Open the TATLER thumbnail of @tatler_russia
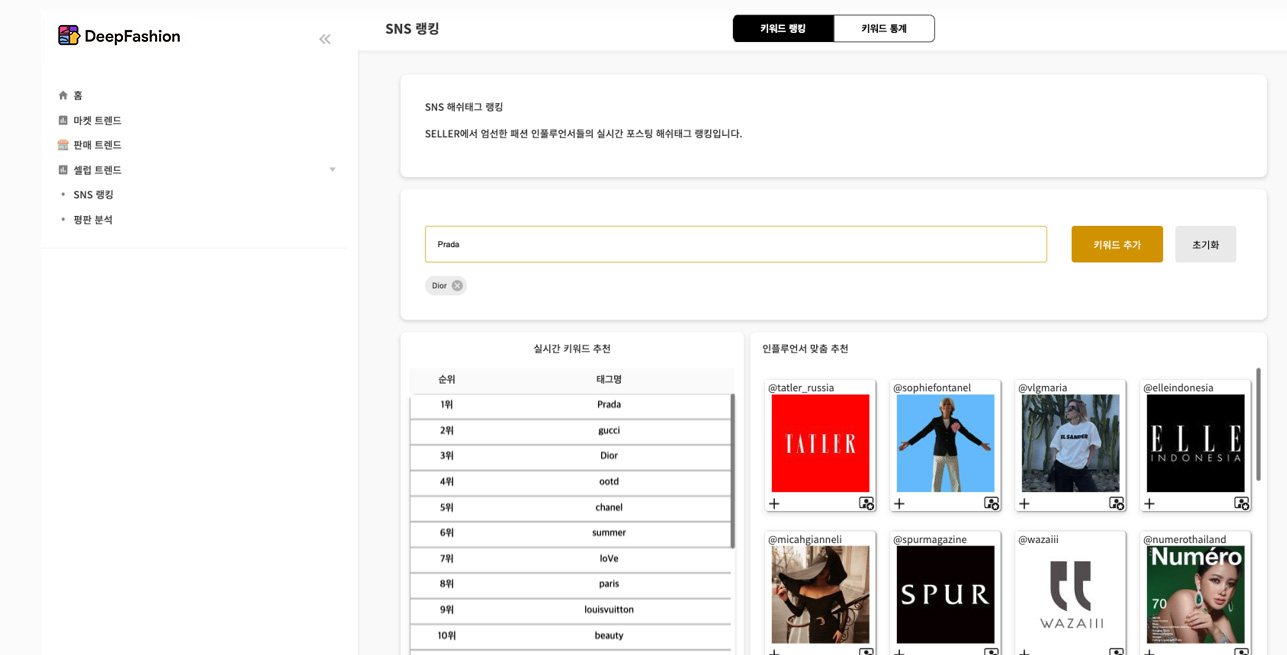Viewport: 1287px width, 655px height. (x=820, y=443)
